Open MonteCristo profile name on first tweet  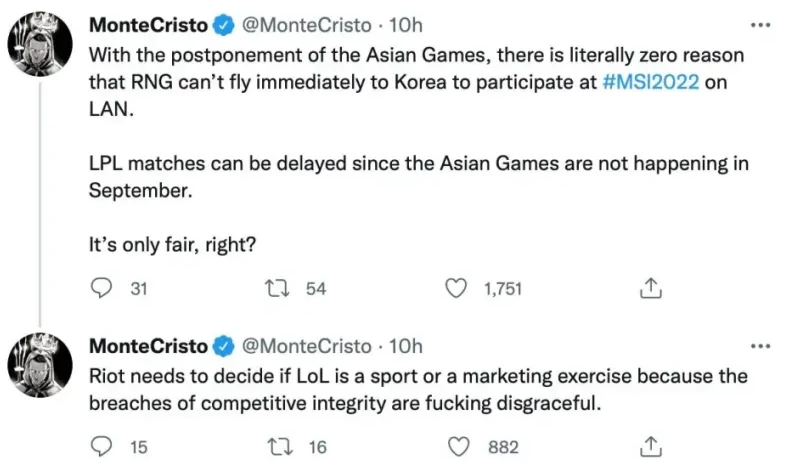(x=146, y=23)
